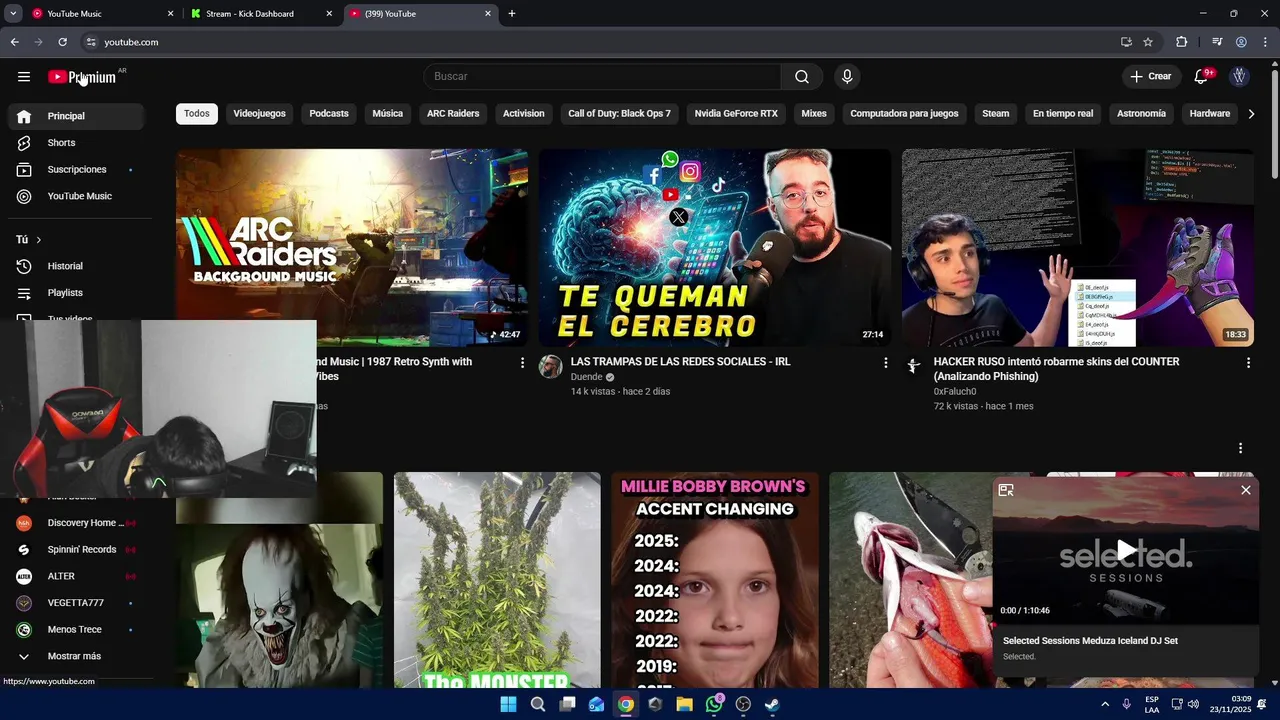Open Shorts shelf options menu

(1240, 449)
